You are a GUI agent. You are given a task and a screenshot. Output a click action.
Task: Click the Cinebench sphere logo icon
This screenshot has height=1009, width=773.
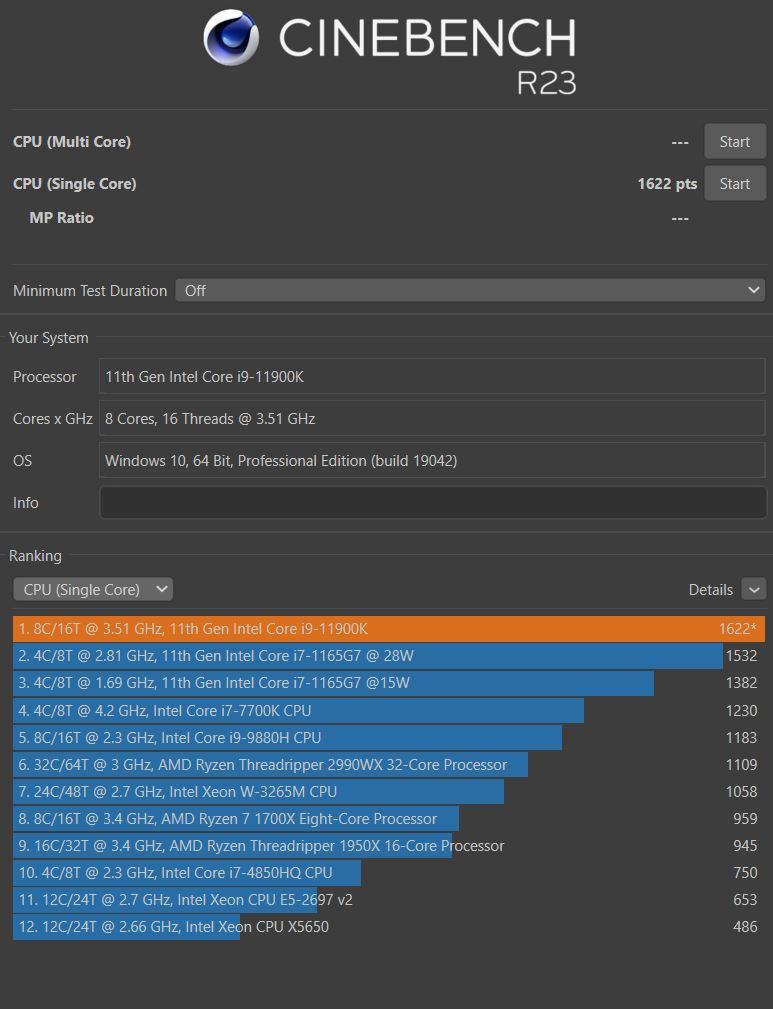click(231, 37)
